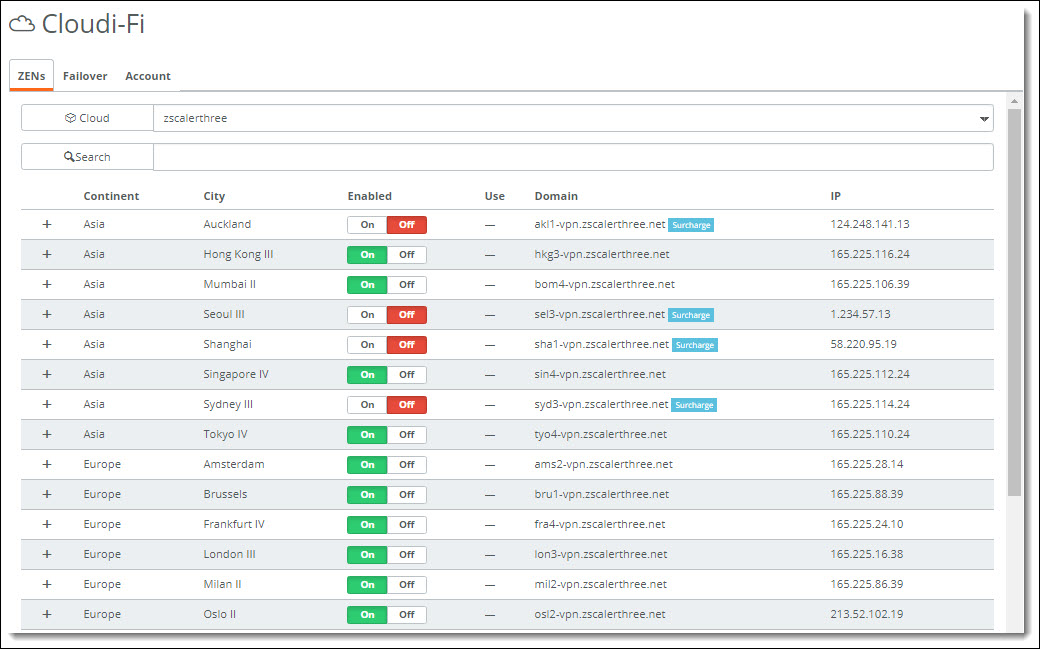The image size is (1040, 649).
Task: Expand the London III row
Action: (x=47, y=554)
